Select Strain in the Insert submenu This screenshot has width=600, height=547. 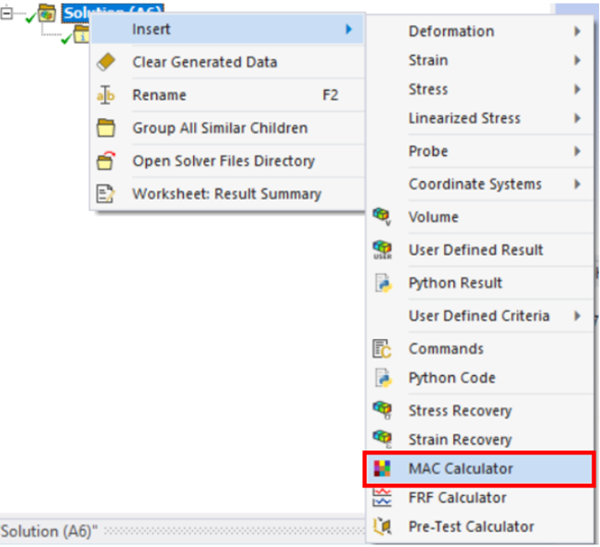pos(480,60)
